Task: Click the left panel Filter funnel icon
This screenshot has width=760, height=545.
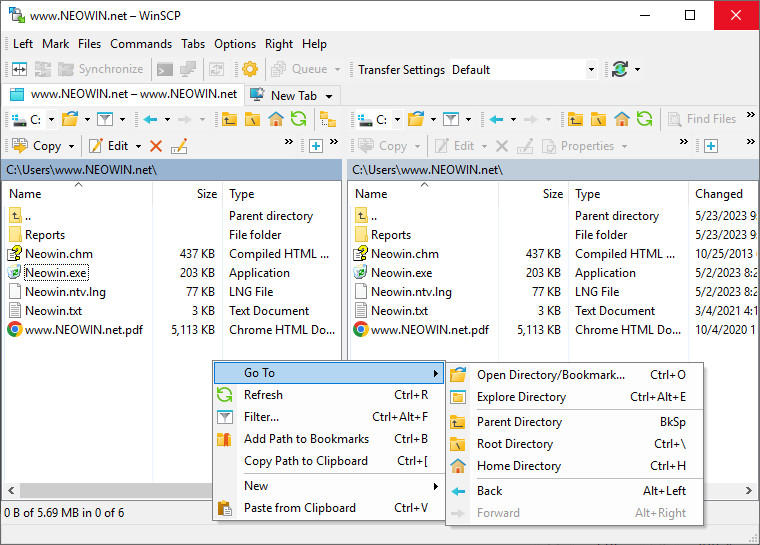Action: coord(103,119)
